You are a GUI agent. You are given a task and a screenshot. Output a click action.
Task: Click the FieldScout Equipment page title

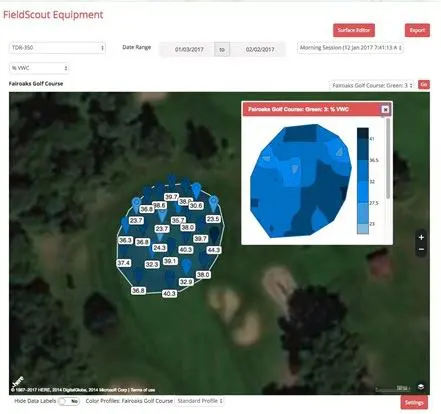tap(53, 15)
